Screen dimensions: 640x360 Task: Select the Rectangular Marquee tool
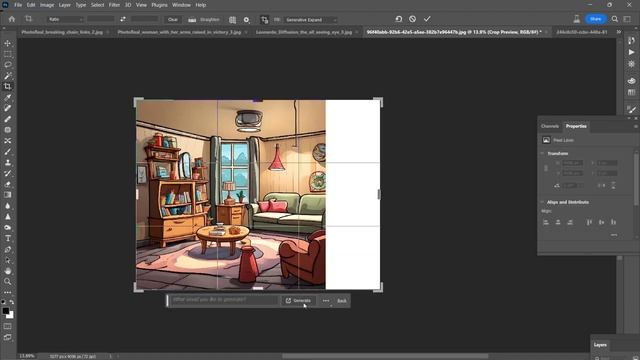pos(7,54)
